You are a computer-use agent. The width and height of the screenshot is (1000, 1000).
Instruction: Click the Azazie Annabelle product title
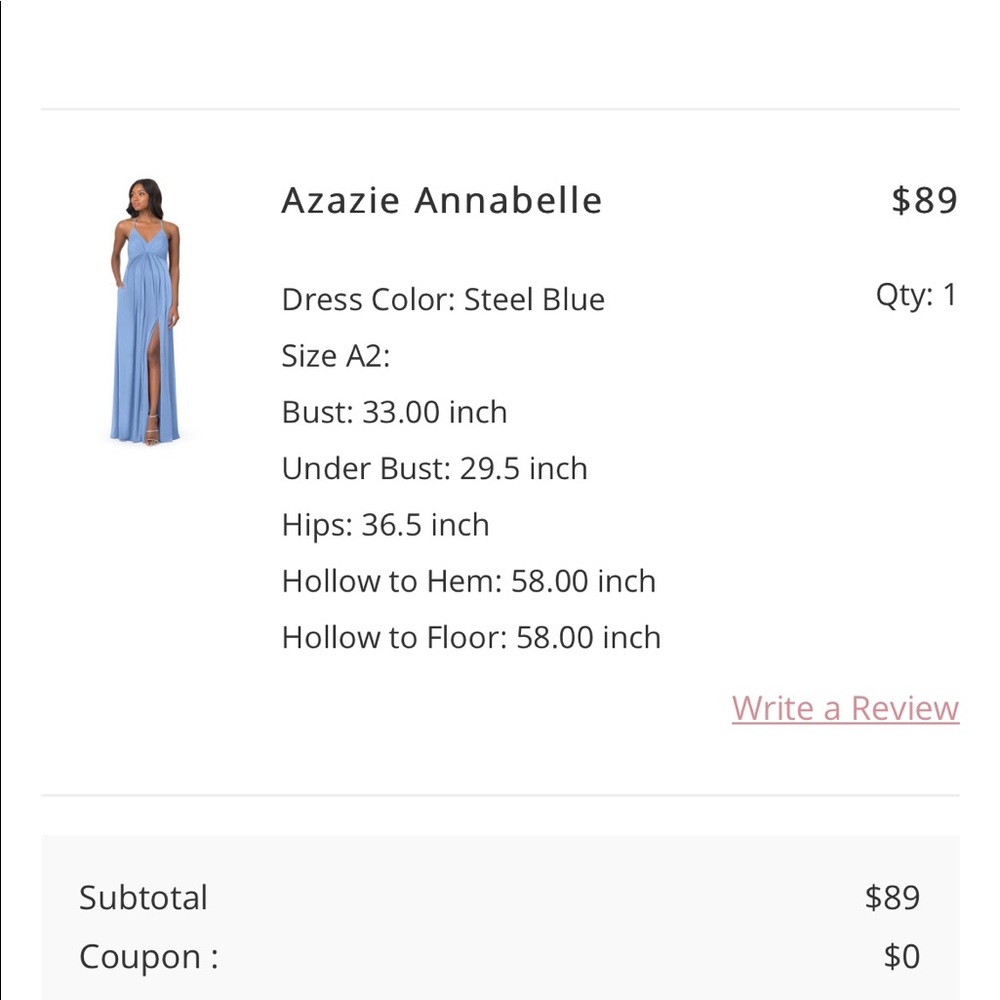pyautogui.click(x=442, y=200)
